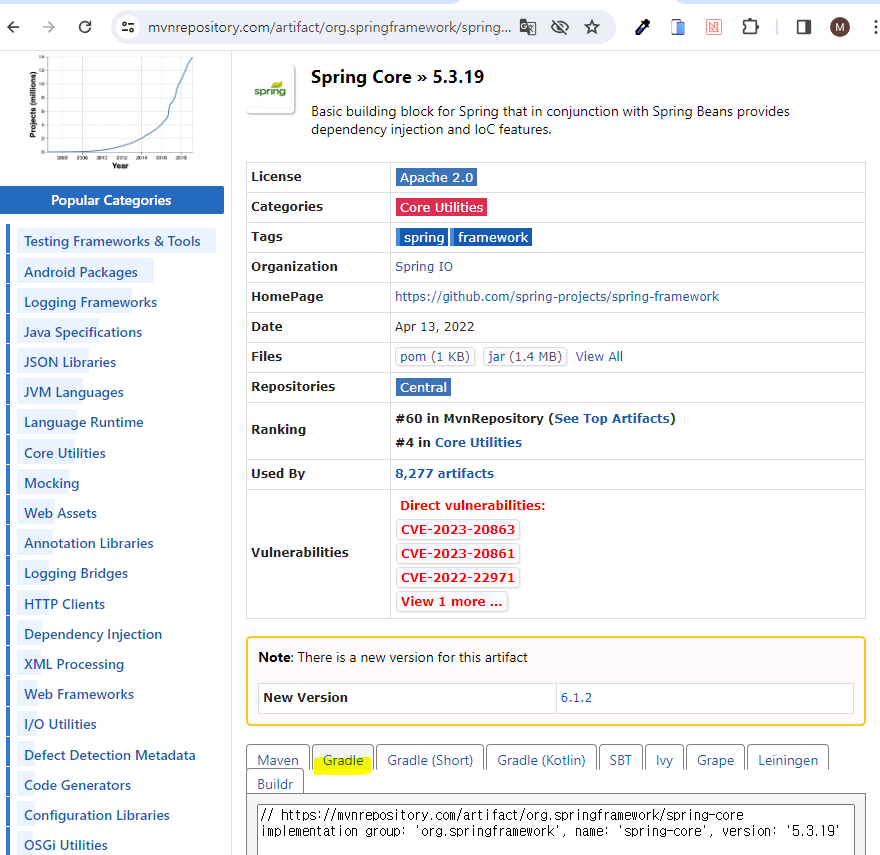
Task: Open the profile avatar M
Action: pyautogui.click(x=840, y=27)
